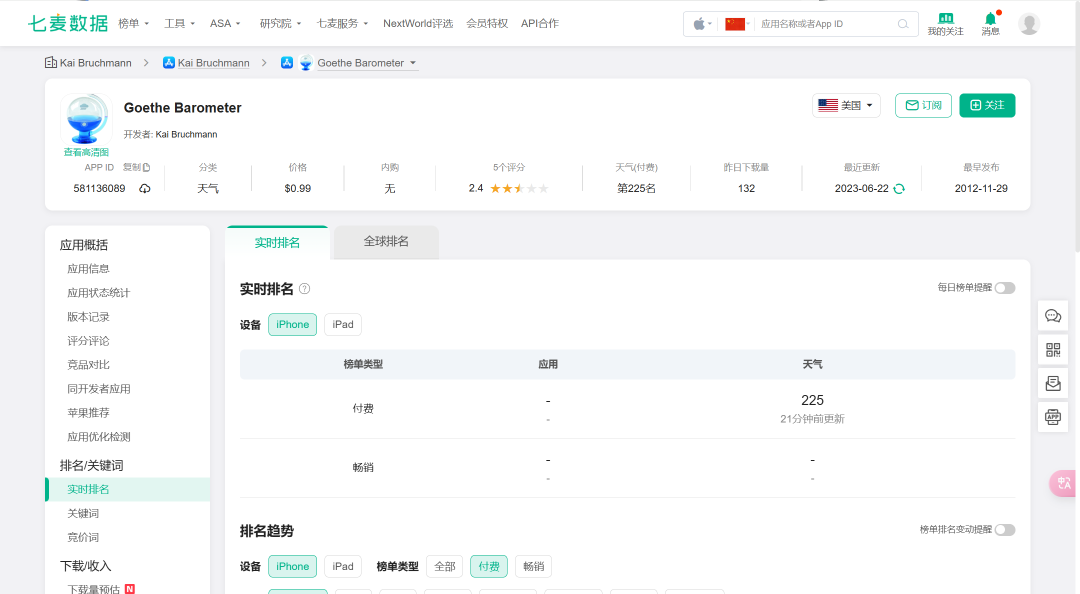Viewport: 1080px width, 594px height.
Task: Open 竞价词 in sidebar
Action: point(83,537)
